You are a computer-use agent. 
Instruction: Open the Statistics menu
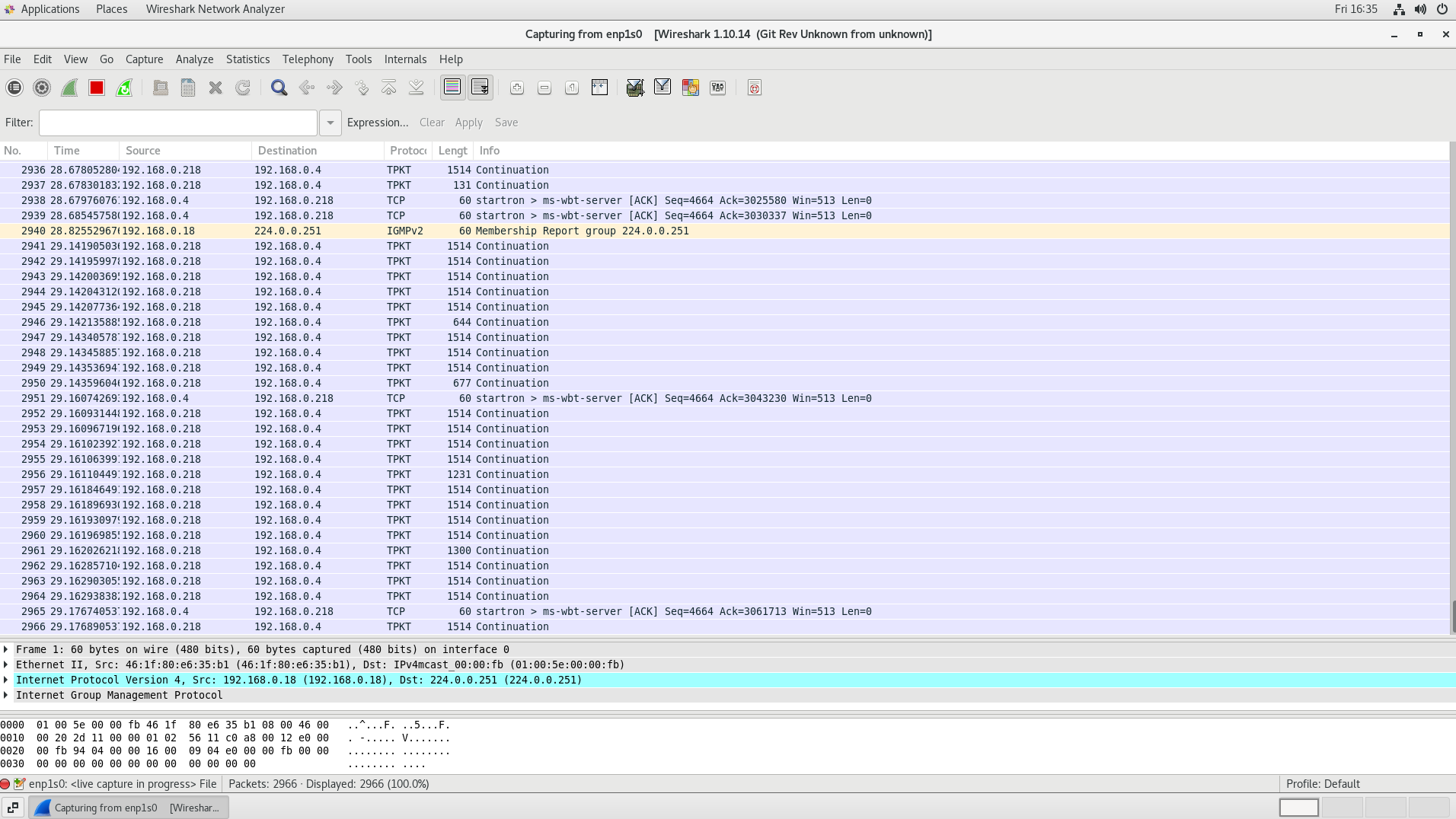click(x=248, y=59)
